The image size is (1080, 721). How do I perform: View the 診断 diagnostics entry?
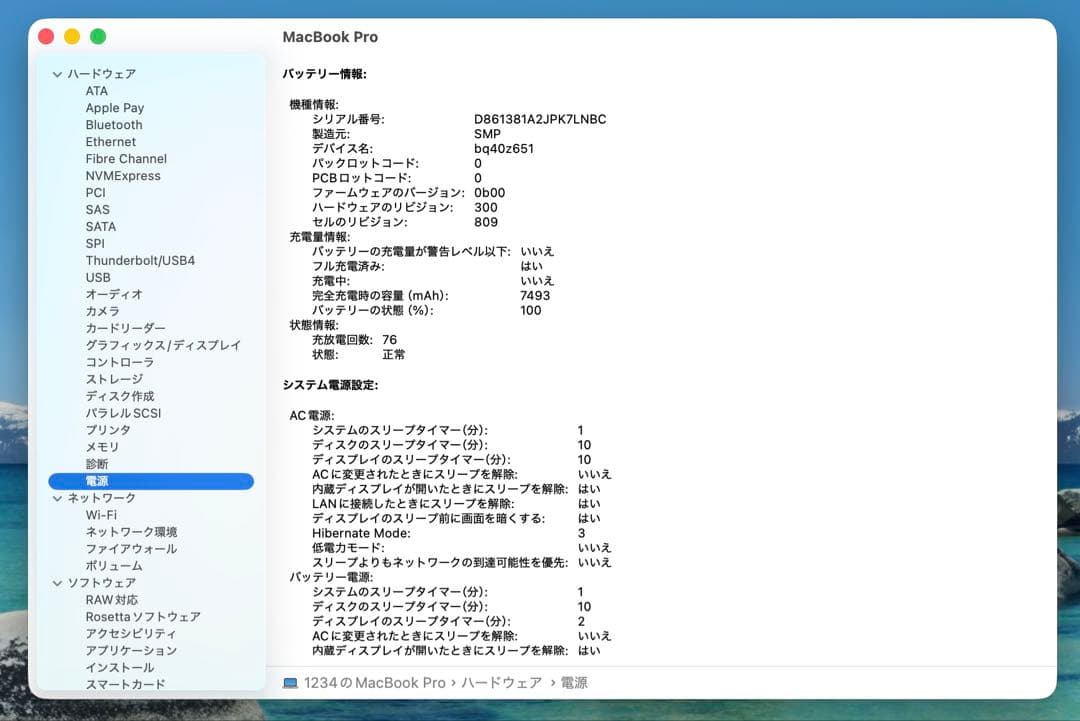click(96, 463)
